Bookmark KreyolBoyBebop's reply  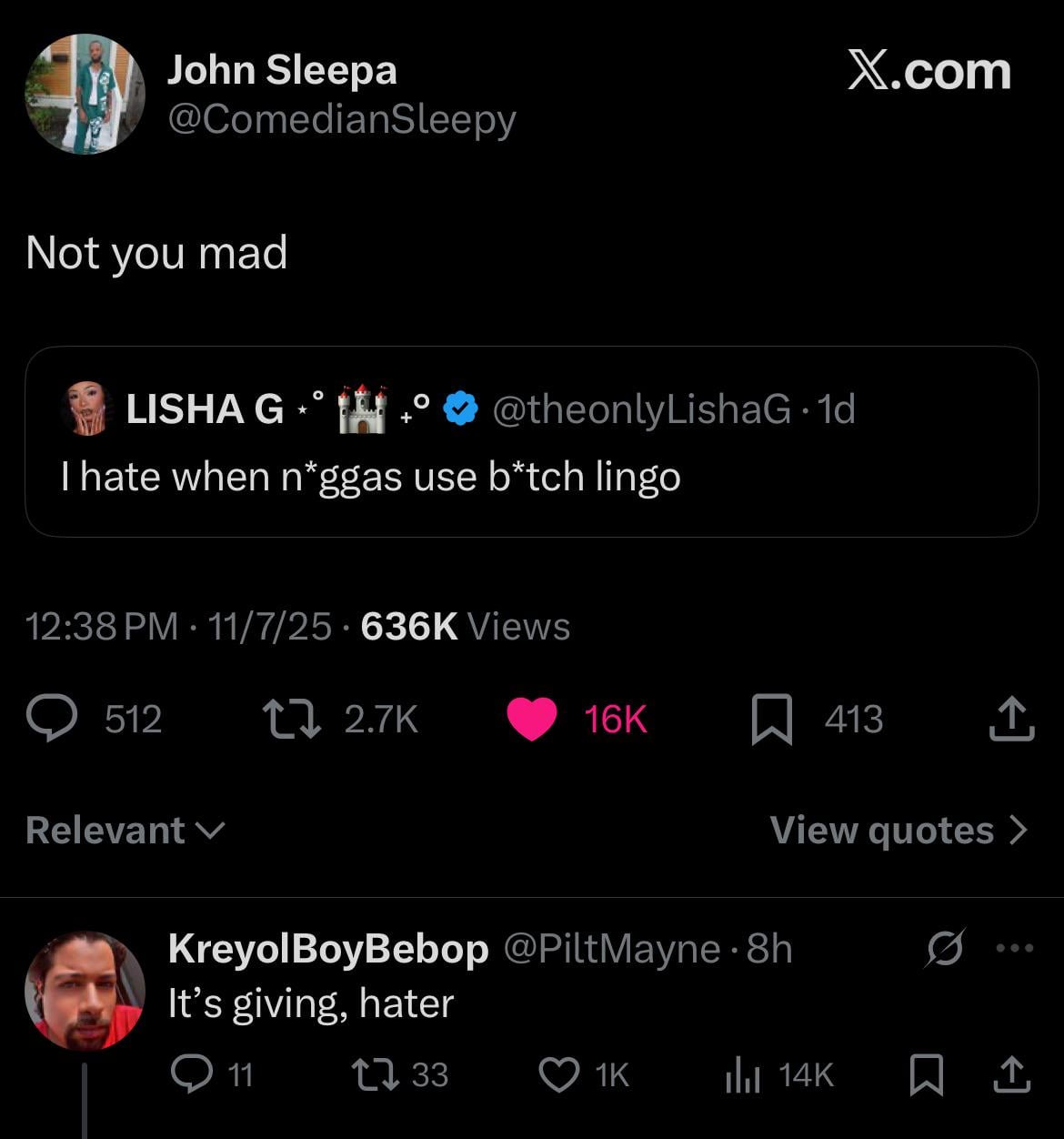(925, 1075)
